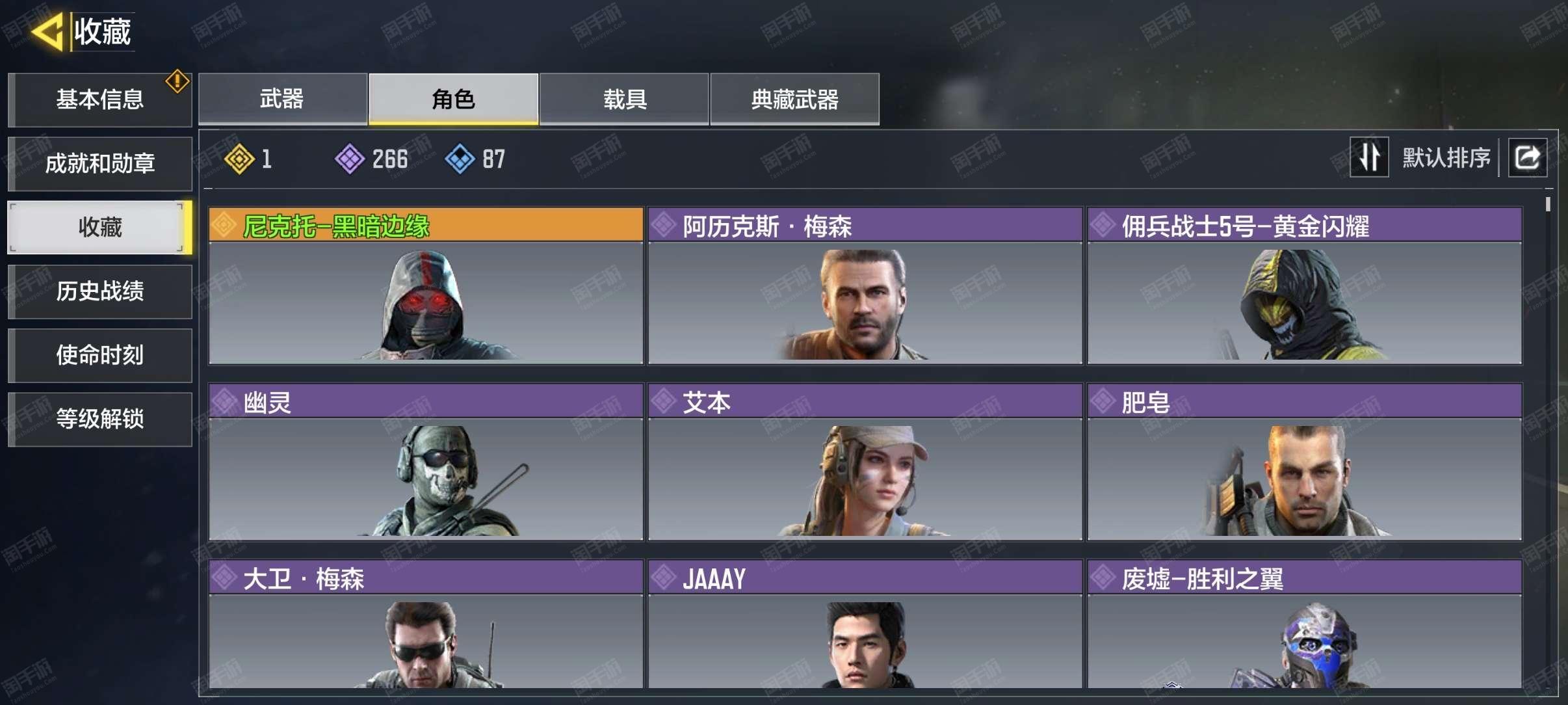Click the yellow back arrow icon
Image resolution: width=1568 pixels, height=705 pixels.
(x=47, y=31)
